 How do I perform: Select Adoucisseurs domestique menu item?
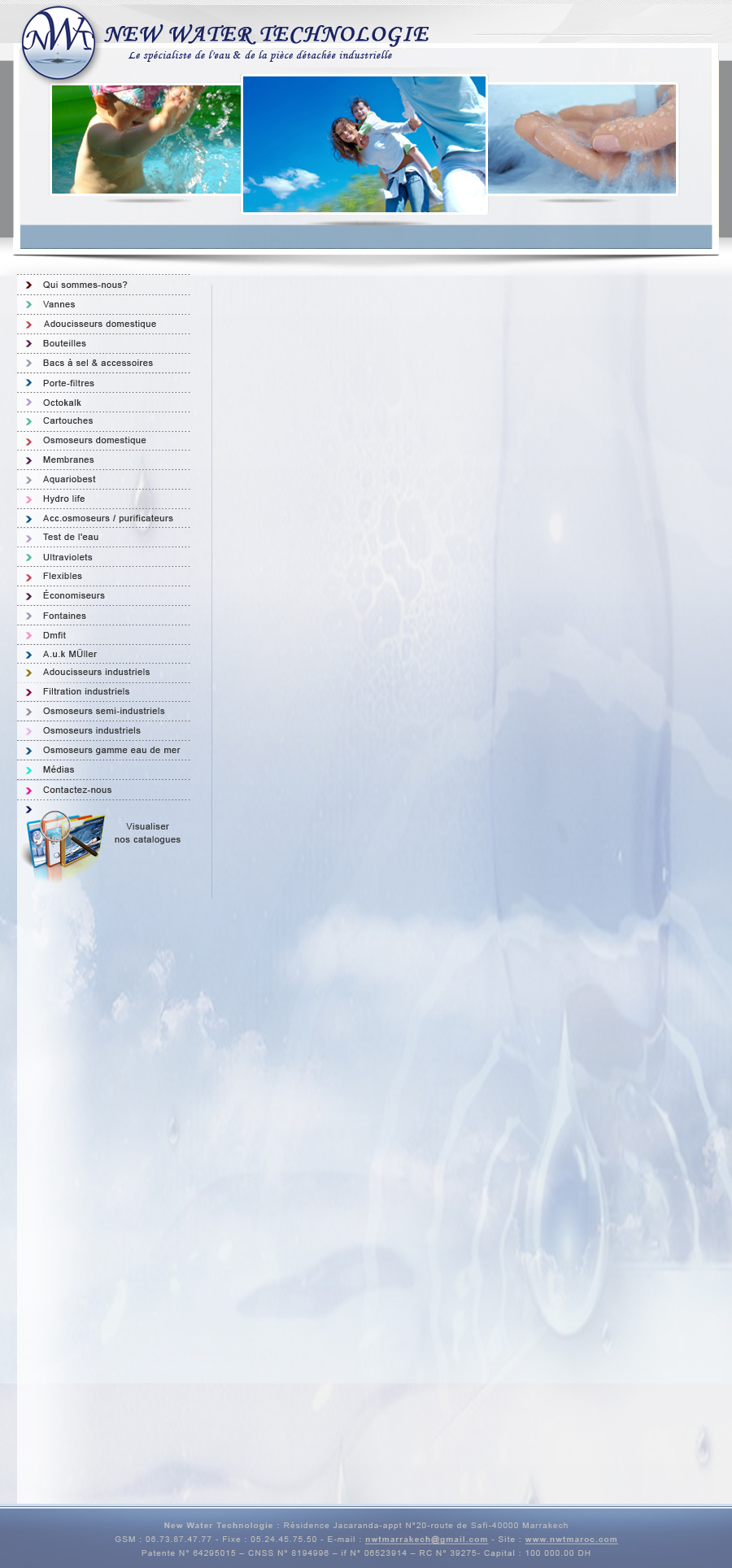point(100,324)
